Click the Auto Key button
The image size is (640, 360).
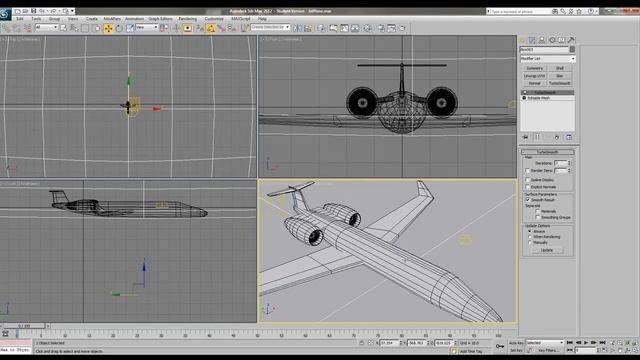click(516, 343)
